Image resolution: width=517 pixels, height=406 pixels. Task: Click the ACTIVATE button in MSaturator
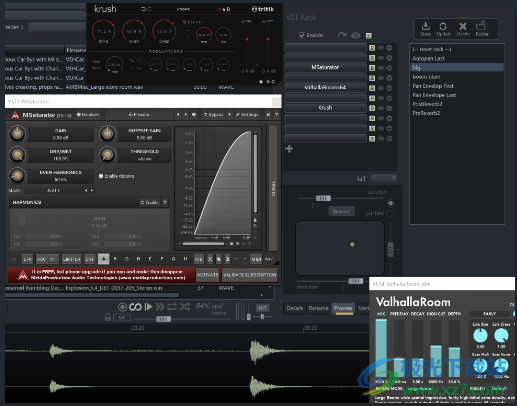tap(207, 275)
